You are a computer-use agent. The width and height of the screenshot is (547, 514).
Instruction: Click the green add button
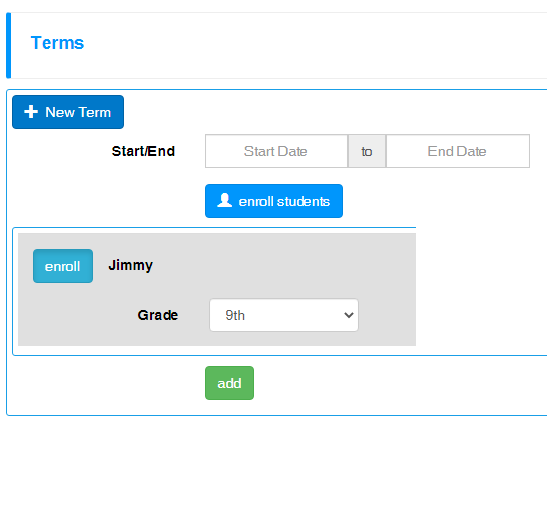click(x=230, y=383)
